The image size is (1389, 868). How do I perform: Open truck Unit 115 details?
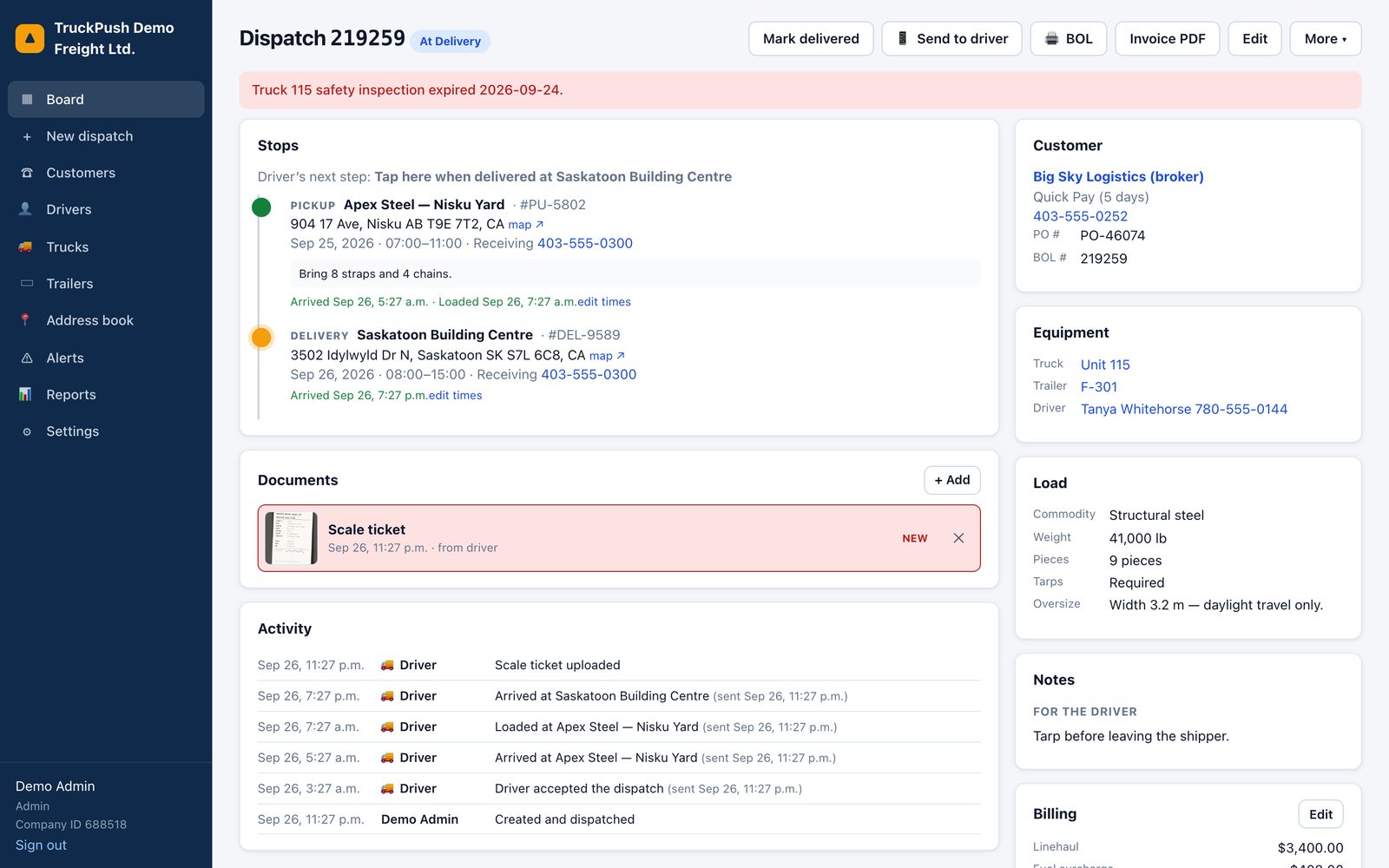pyautogui.click(x=1105, y=365)
